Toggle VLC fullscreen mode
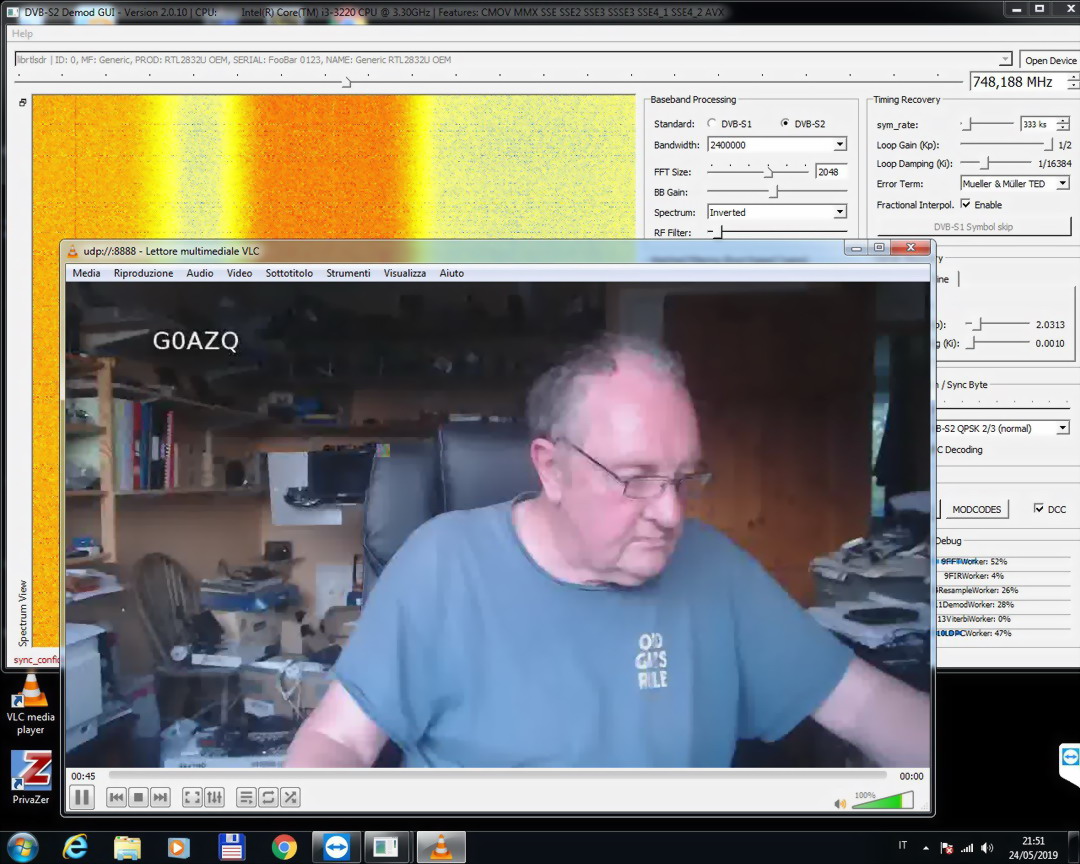Viewport: 1080px width, 864px height. click(x=191, y=797)
